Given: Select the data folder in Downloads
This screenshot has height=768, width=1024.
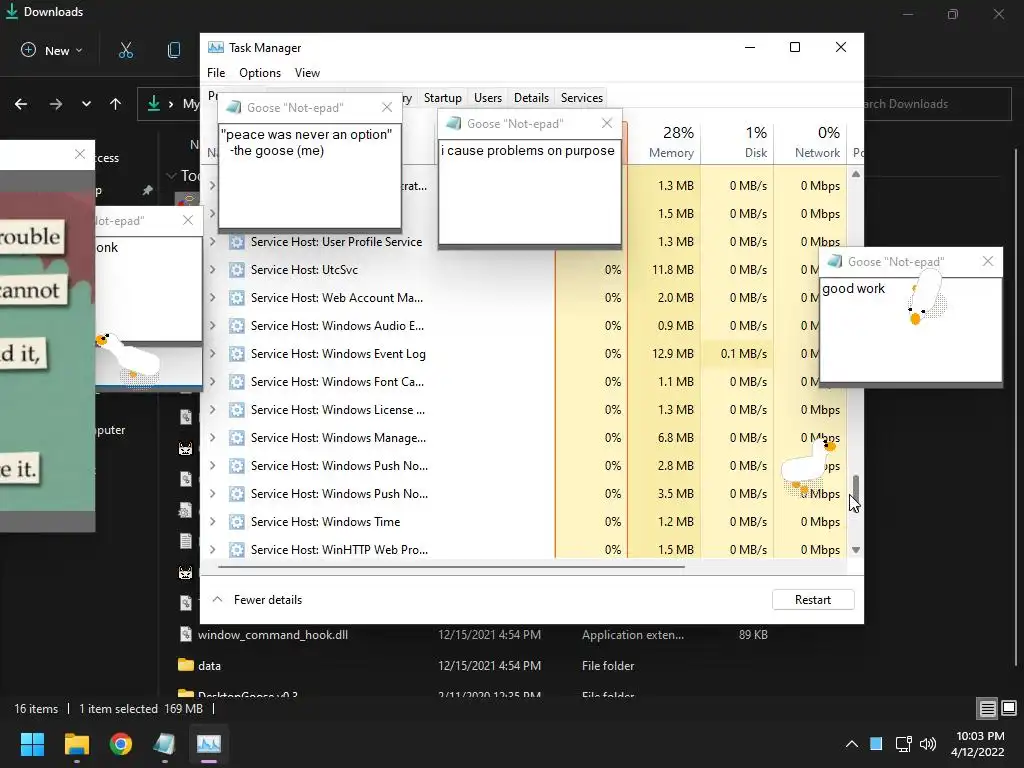Looking at the screenshot, I should (x=209, y=665).
